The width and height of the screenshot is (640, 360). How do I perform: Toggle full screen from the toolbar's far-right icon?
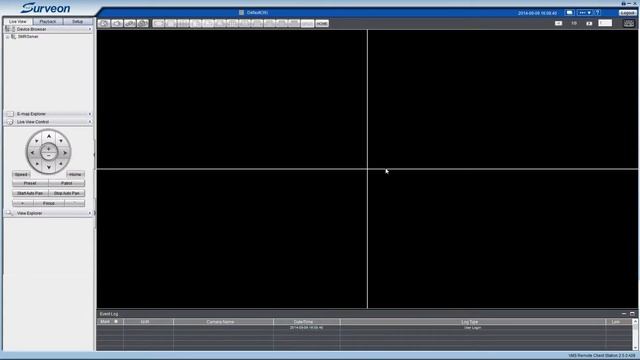point(629,23)
